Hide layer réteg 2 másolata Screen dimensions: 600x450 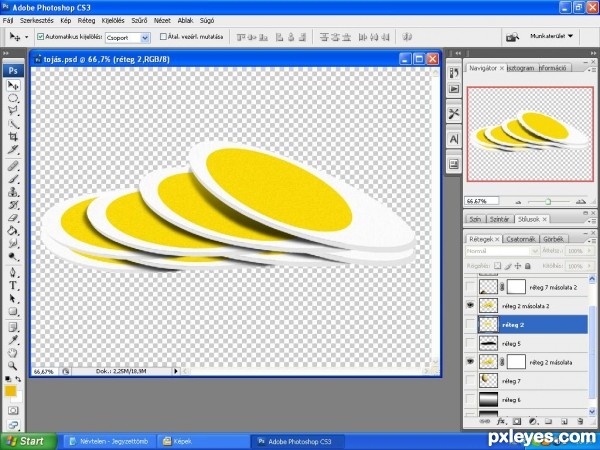tap(470, 361)
